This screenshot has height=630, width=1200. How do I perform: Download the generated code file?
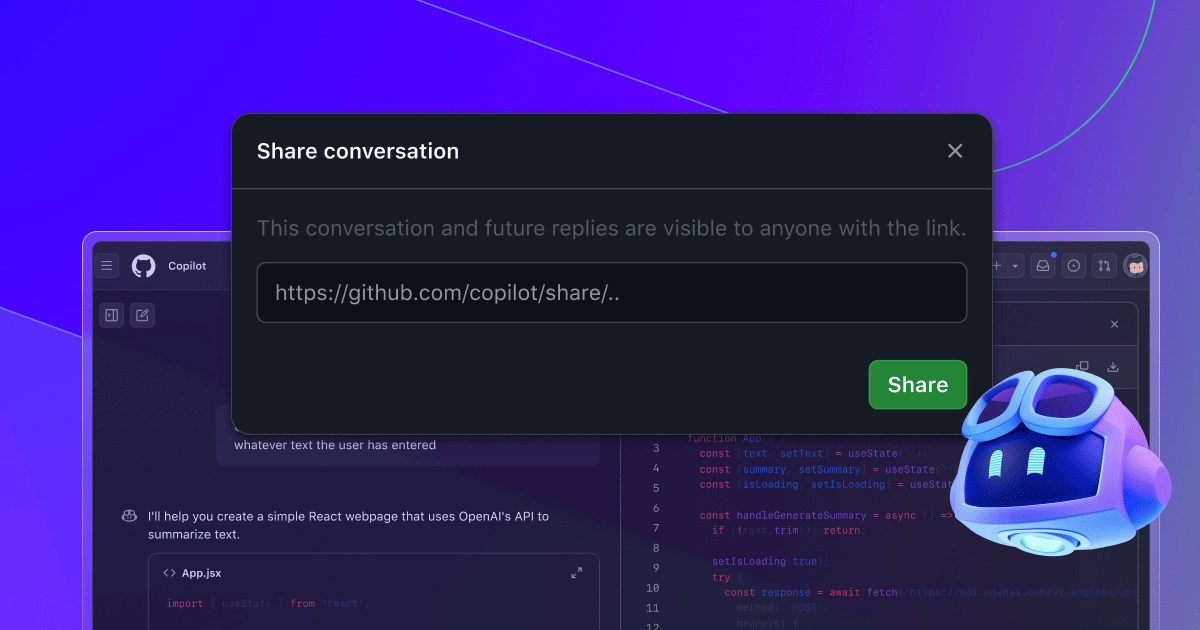1114,366
